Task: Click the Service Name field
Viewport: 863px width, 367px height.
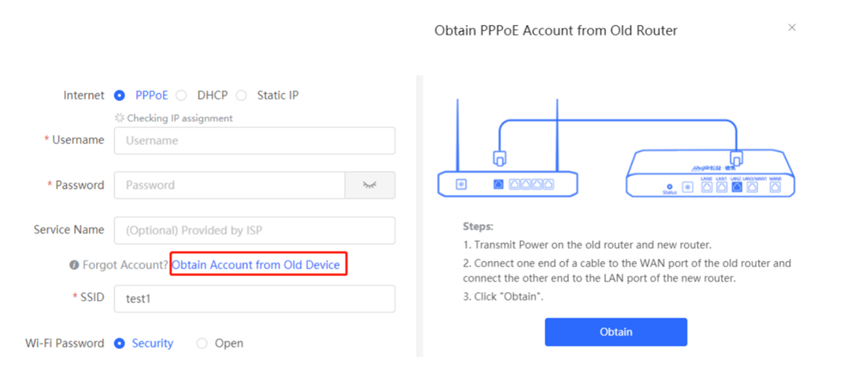Action: [254, 231]
